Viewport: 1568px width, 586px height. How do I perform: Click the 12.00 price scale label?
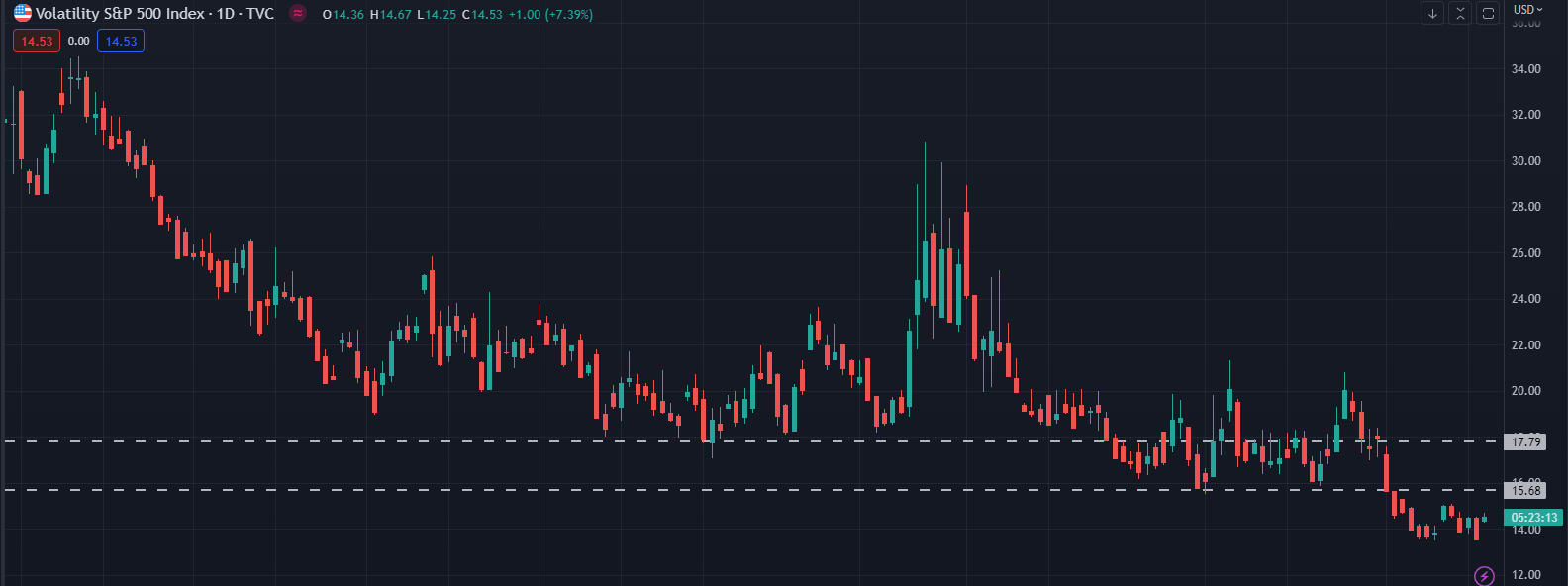coord(1525,575)
